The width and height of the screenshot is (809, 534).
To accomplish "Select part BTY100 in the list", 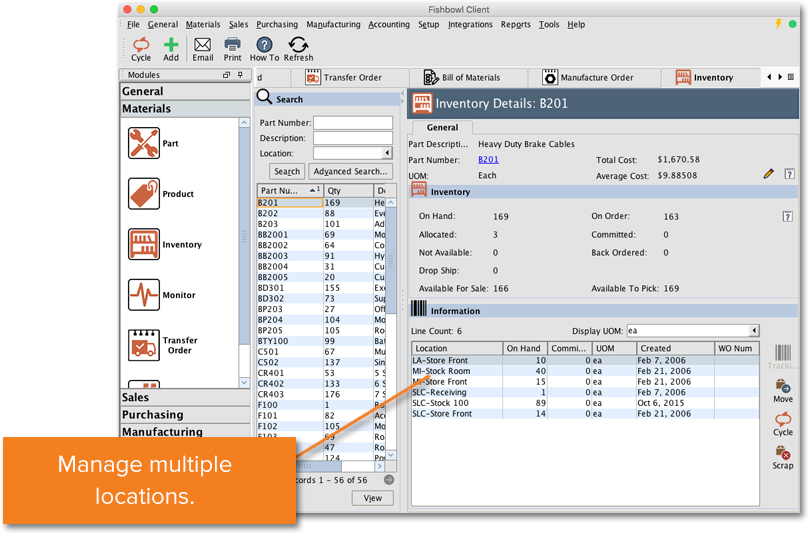I will [321, 341].
